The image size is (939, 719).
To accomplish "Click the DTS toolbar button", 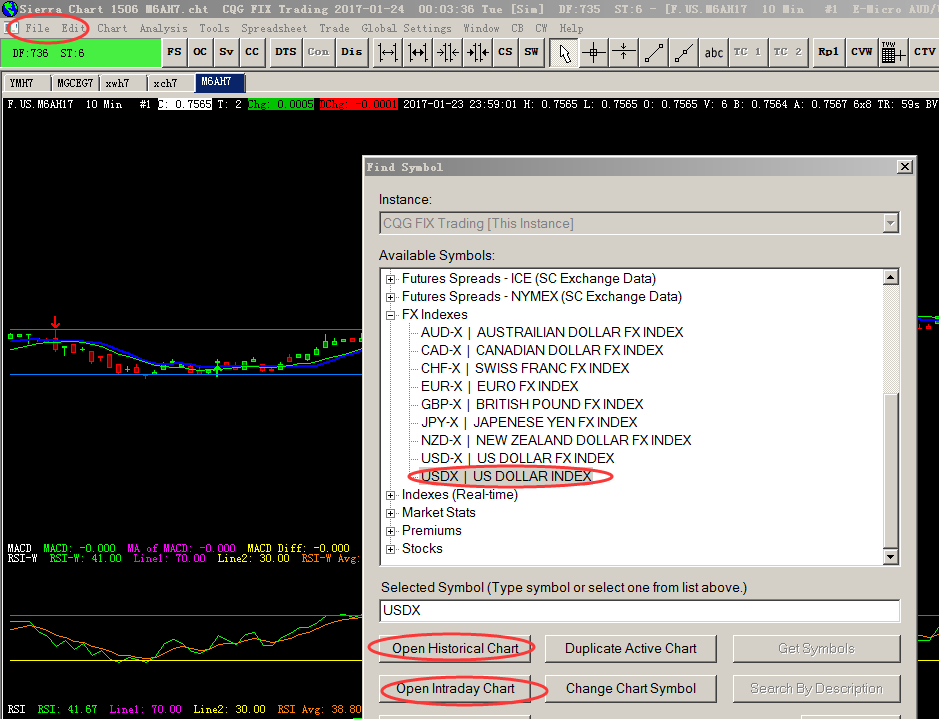I will point(286,51).
